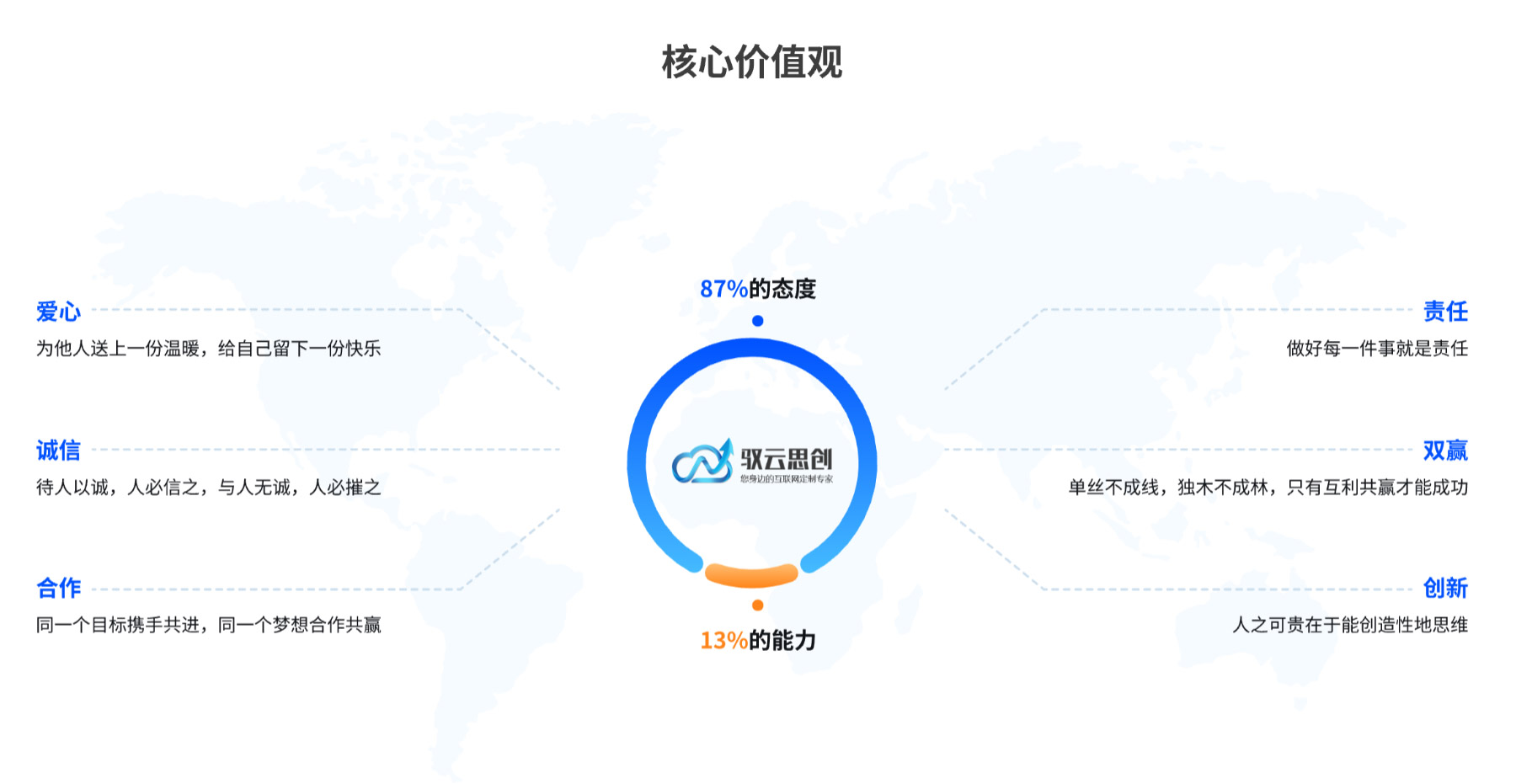Open the 诚信 heading
This screenshot has height=784, width=1516.
(x=58, y=451)
